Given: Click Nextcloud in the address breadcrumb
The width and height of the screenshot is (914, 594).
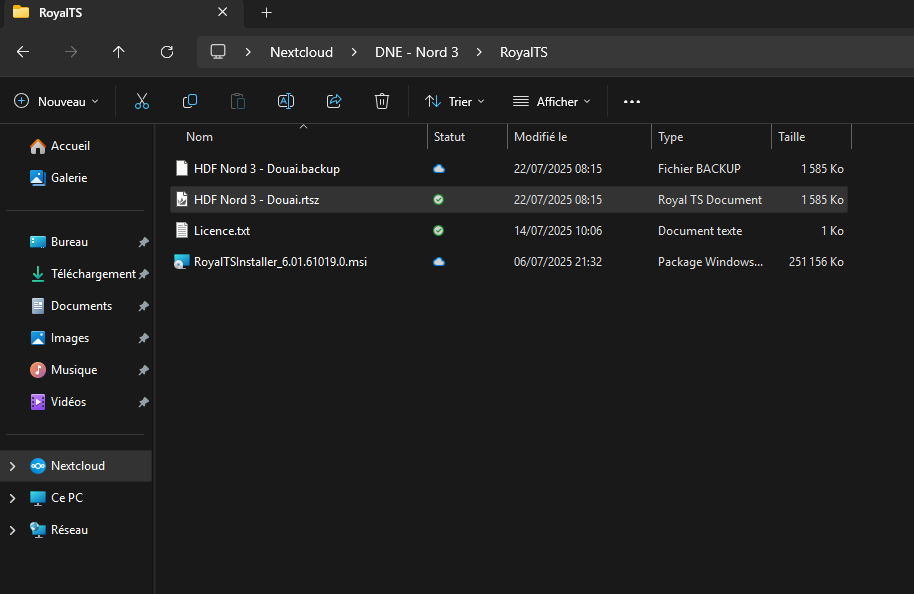Looking at the screenshot, I should (x=301, y=52).
